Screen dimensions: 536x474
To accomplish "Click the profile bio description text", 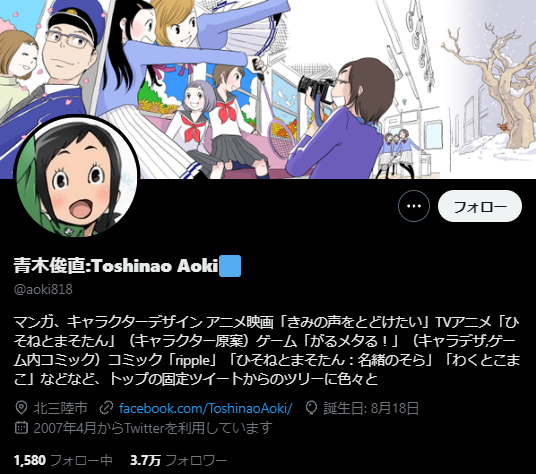I will pyautogui.click(x=267, y=350).
